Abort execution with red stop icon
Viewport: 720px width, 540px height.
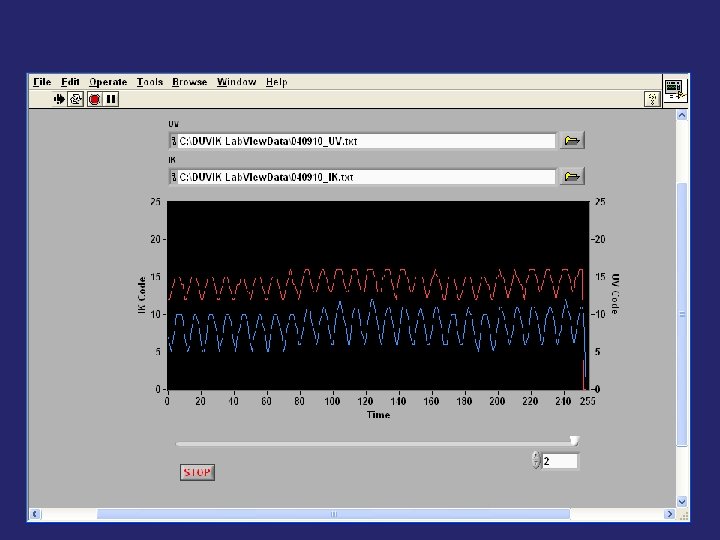[95, 99]
